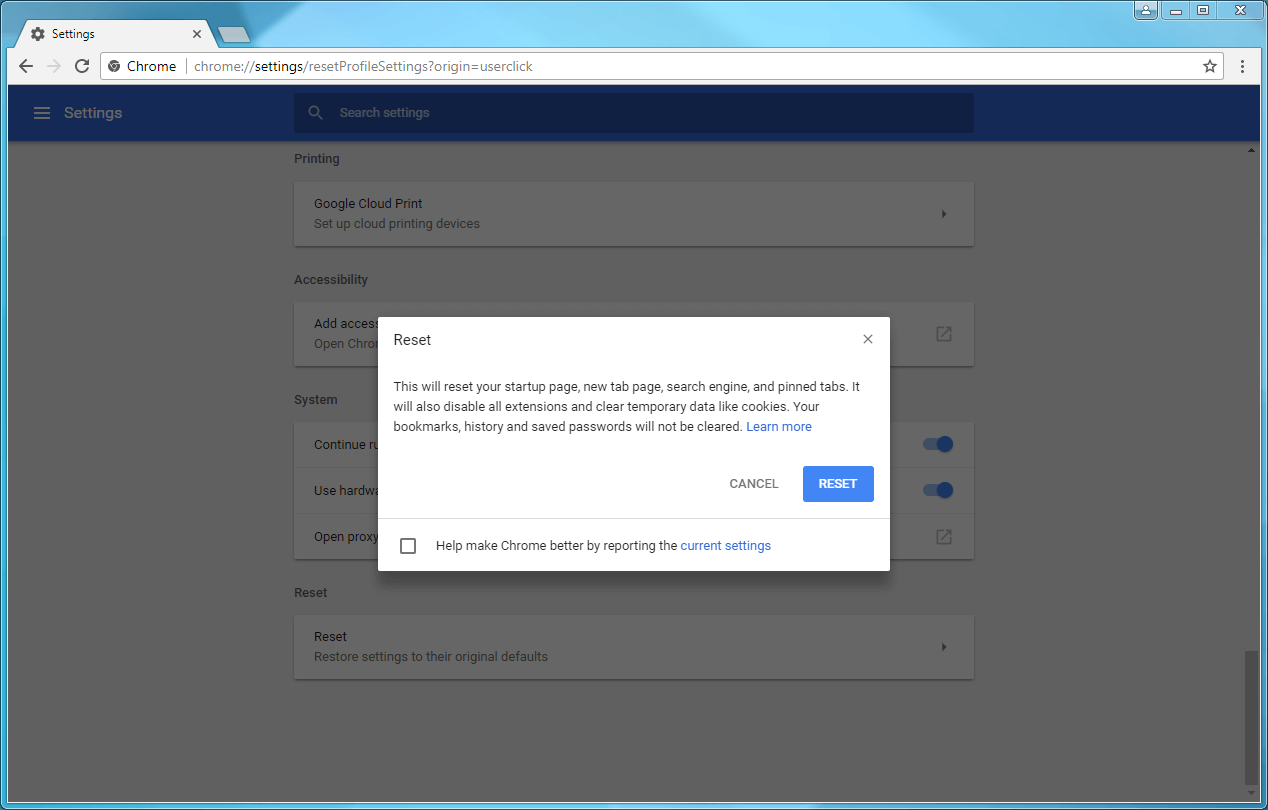Image resolution: width=1268 pixels, height=810 pixels.
Task: Expand Google Cloud Print arrow
Action: 944,214
